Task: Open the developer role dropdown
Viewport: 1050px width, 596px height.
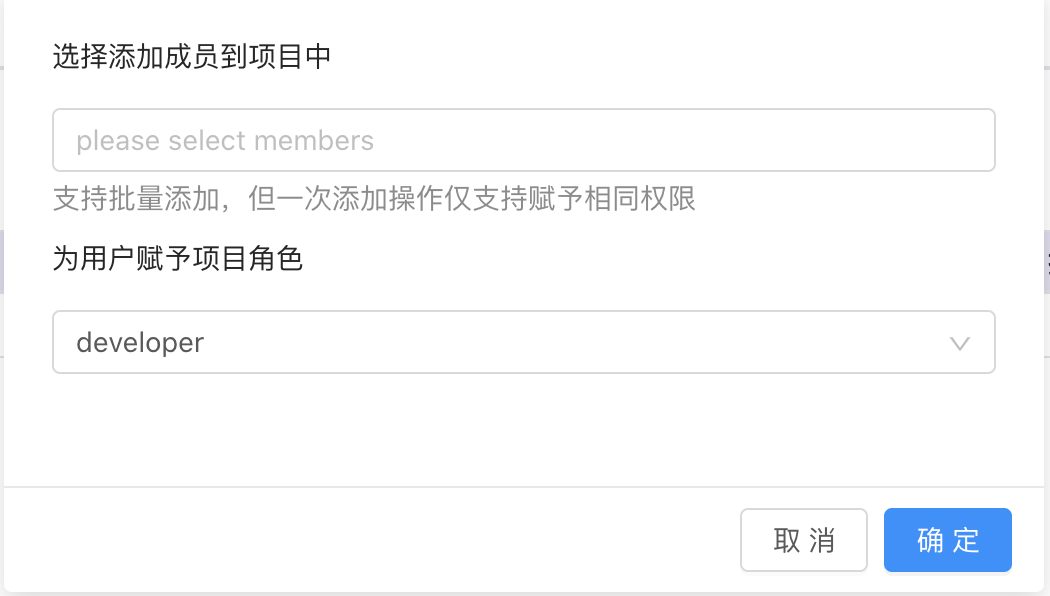Action: point(524,342)
